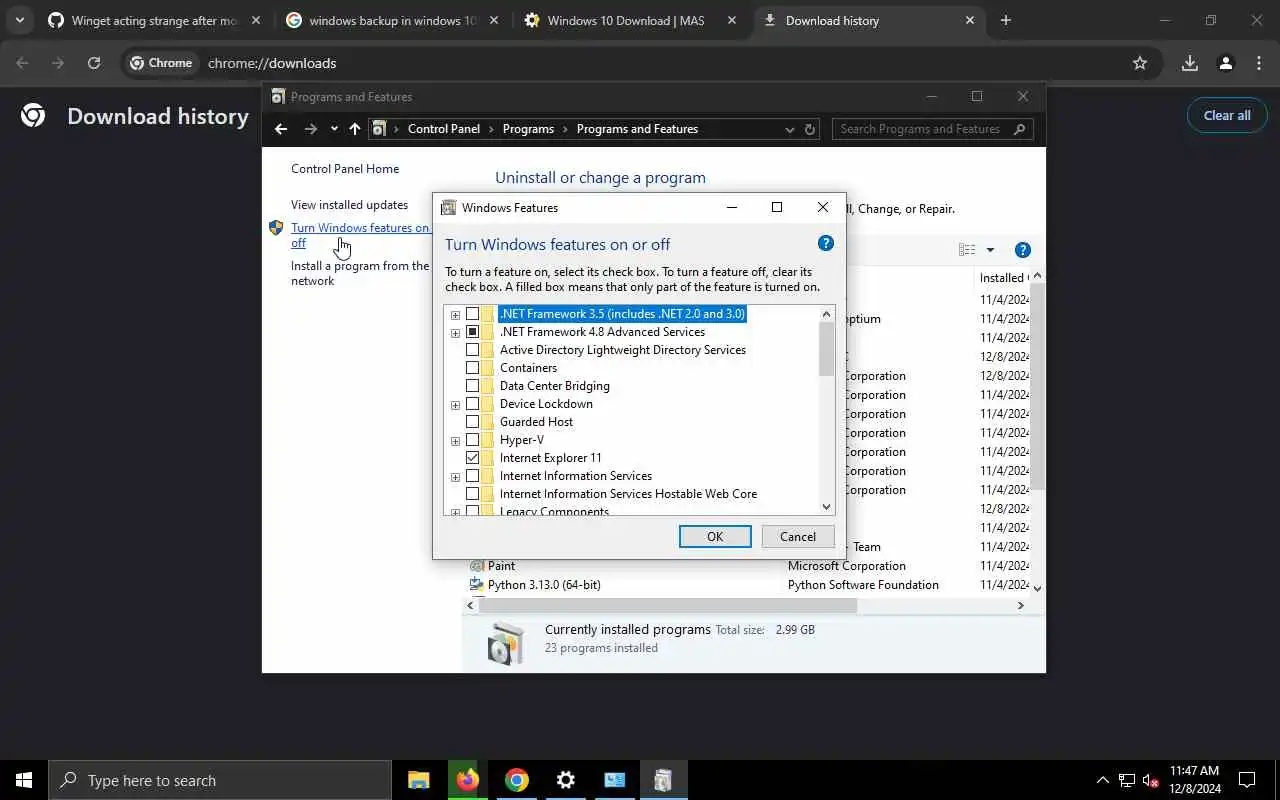
Task: Click the Control Panel breadcrumb
Action: click(x=444, y=129)
